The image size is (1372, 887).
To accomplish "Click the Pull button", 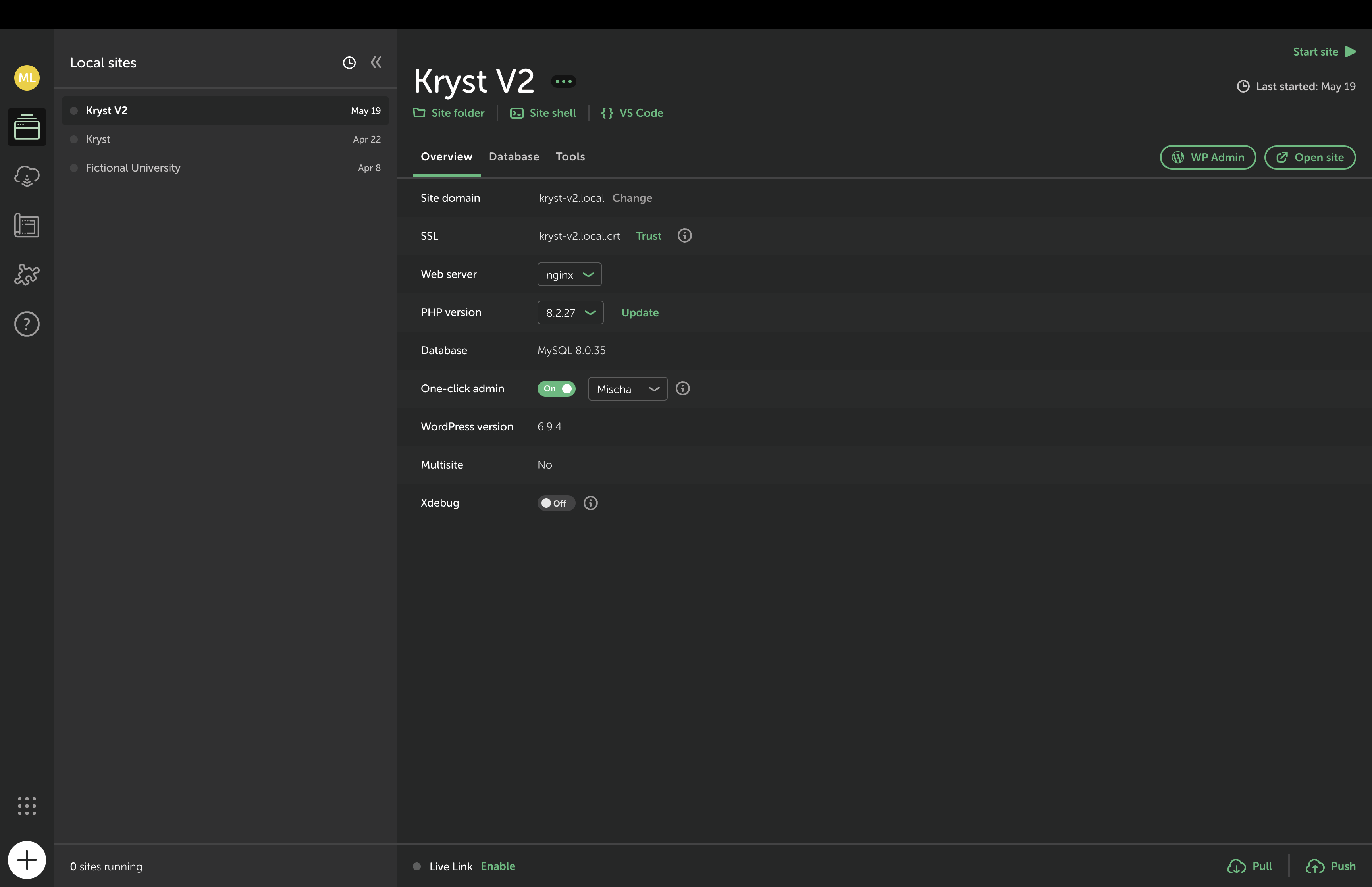I will (x=1249, y=866).
